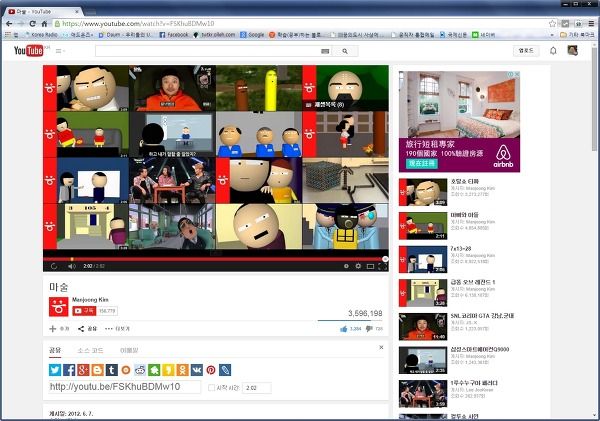Image resolution: width=600 pixels, height=421 pixels.
Task: Open the tutor.olleh.com bookmark
Action: pyautogui.click(x=214, y=35)
